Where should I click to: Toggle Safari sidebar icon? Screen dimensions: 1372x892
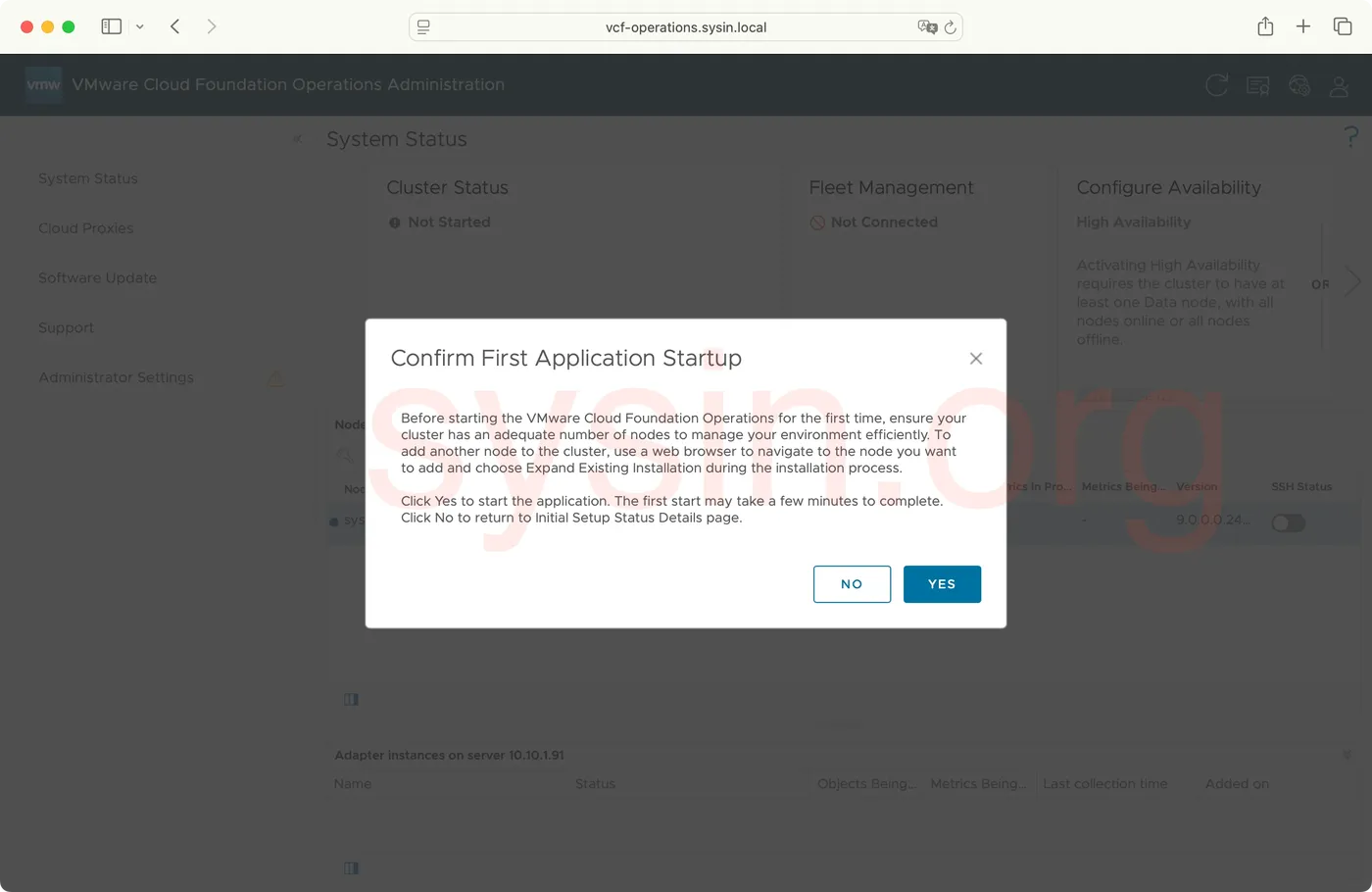[112, 26]
